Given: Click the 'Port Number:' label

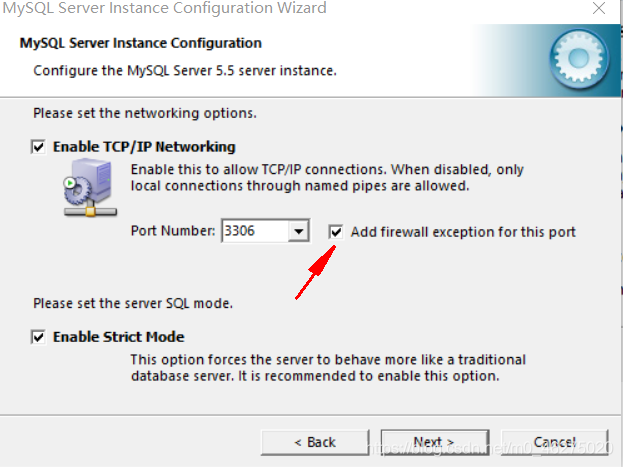Looking at the screenshot, I should (x=173, y=232).
